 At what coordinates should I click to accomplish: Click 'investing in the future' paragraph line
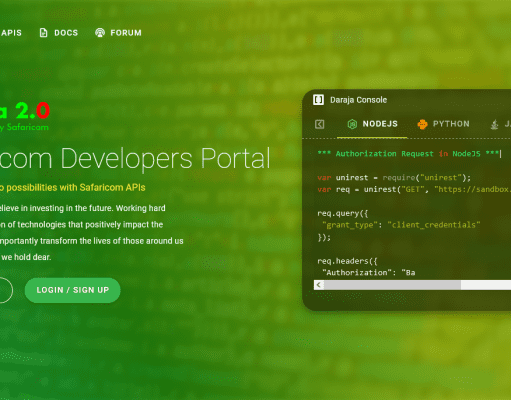83,208
